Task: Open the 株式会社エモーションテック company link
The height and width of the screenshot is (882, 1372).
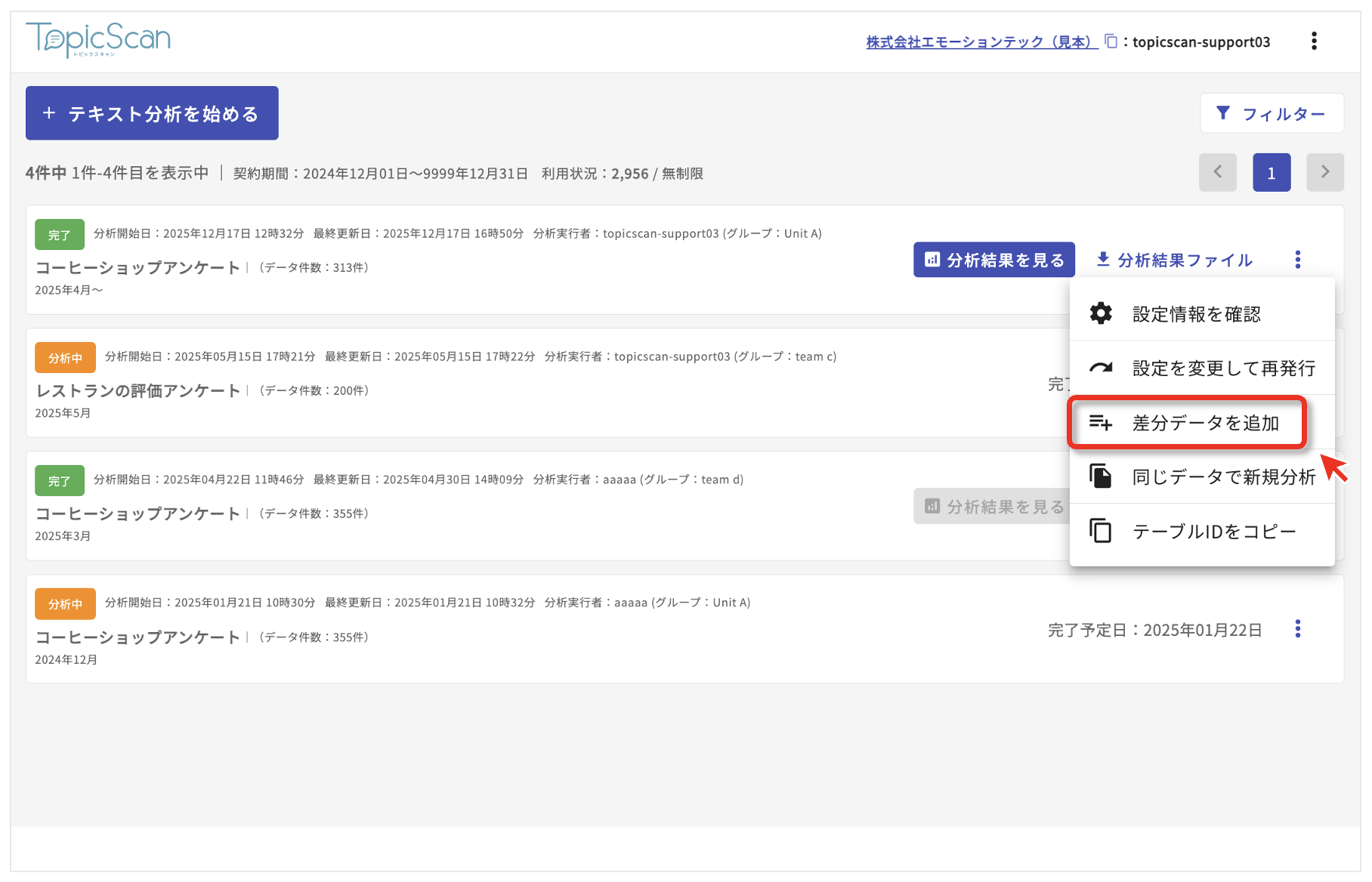Action: click(981, 42)
